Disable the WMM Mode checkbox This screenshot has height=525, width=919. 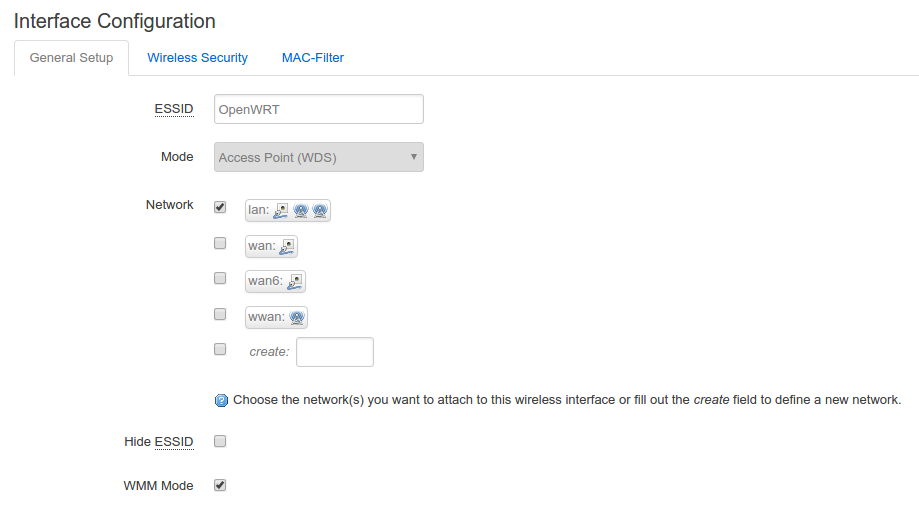(220, 485)
